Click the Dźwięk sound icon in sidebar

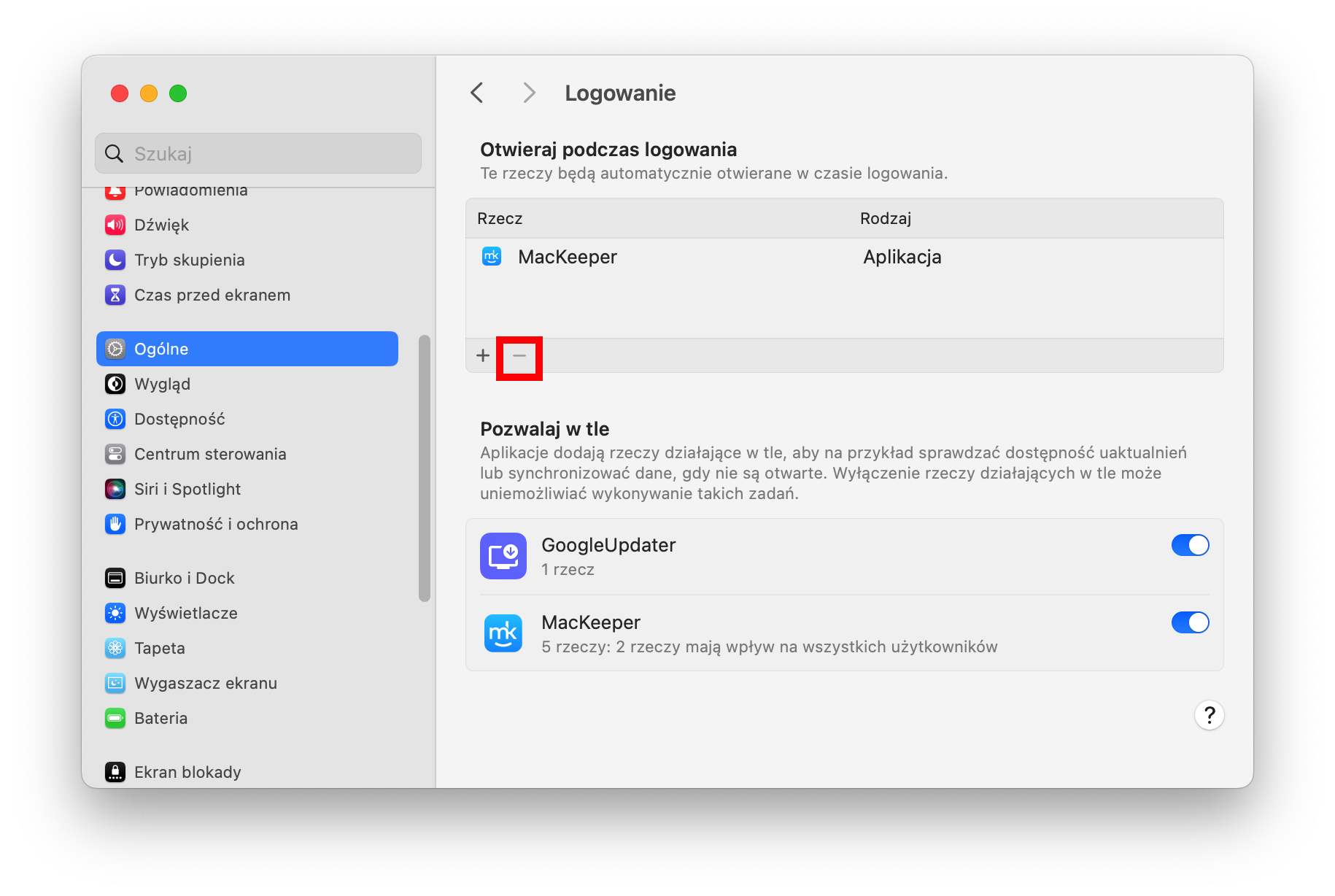pos(115,225)
